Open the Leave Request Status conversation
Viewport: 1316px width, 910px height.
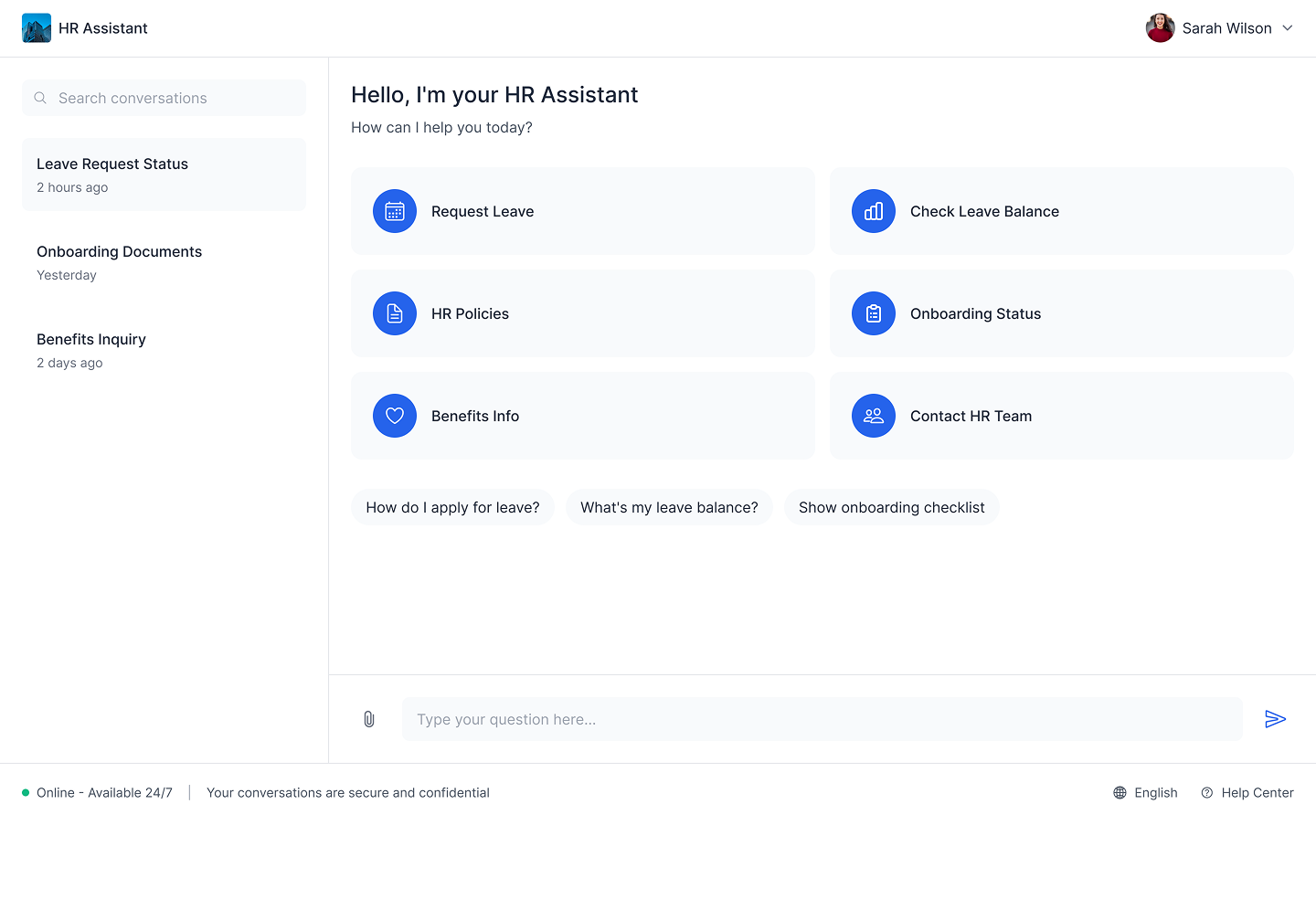(x=164, y=175)
